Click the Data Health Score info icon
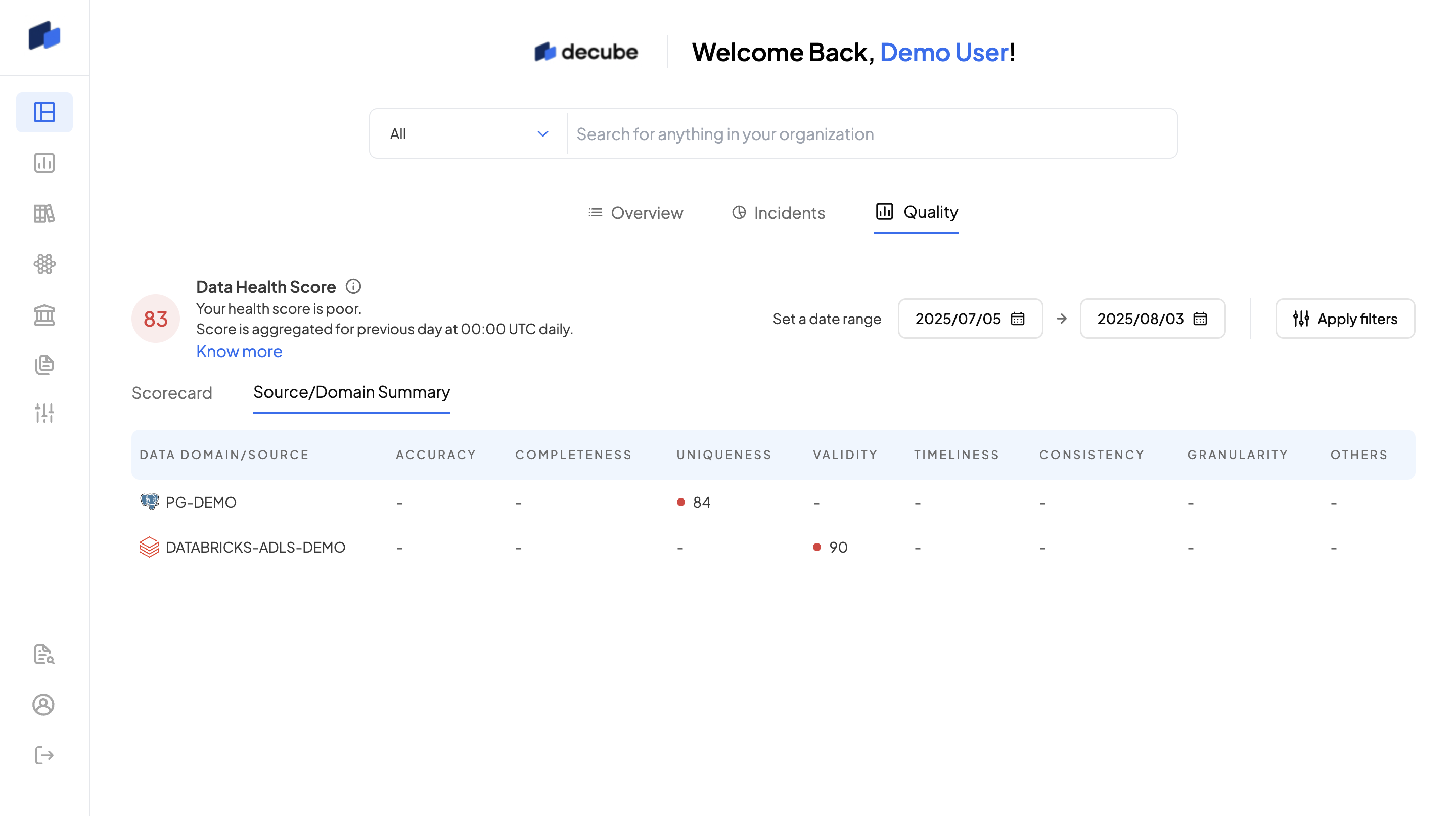 tap(353, 287)
